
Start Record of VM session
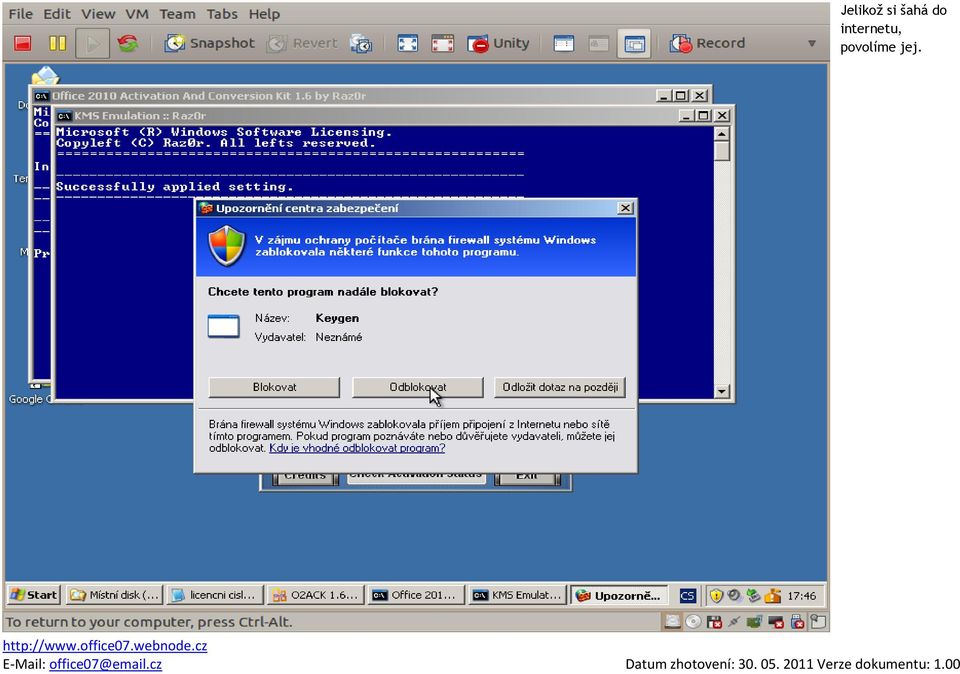click(707, 43)
